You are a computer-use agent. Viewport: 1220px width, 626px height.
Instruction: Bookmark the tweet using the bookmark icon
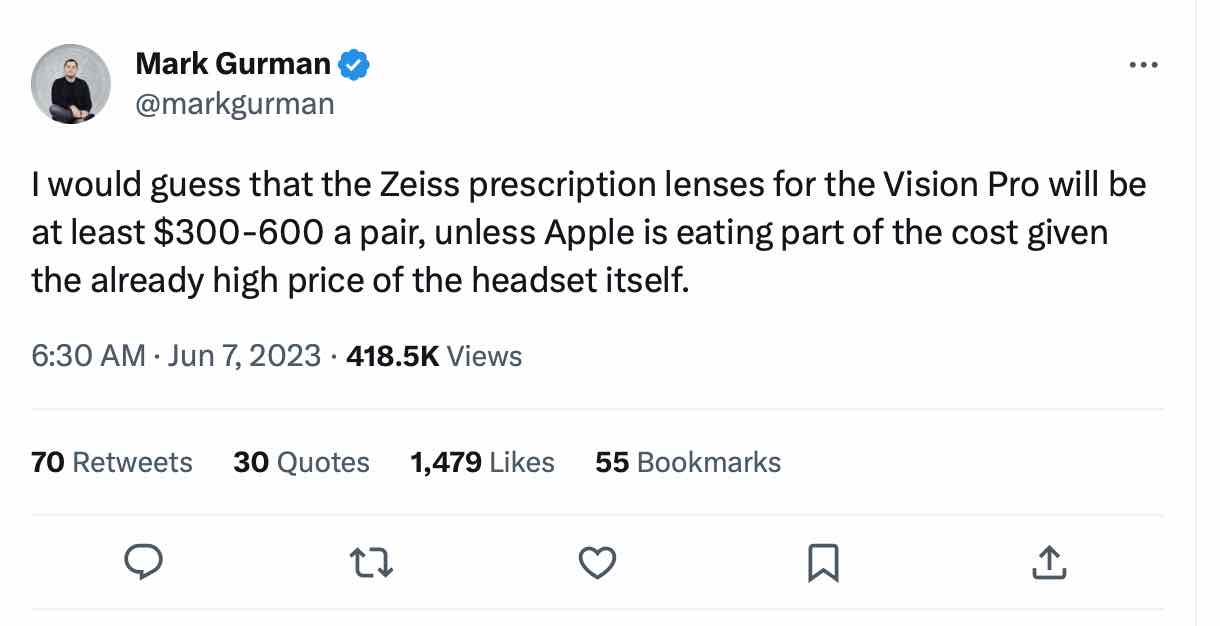point(822,563)
